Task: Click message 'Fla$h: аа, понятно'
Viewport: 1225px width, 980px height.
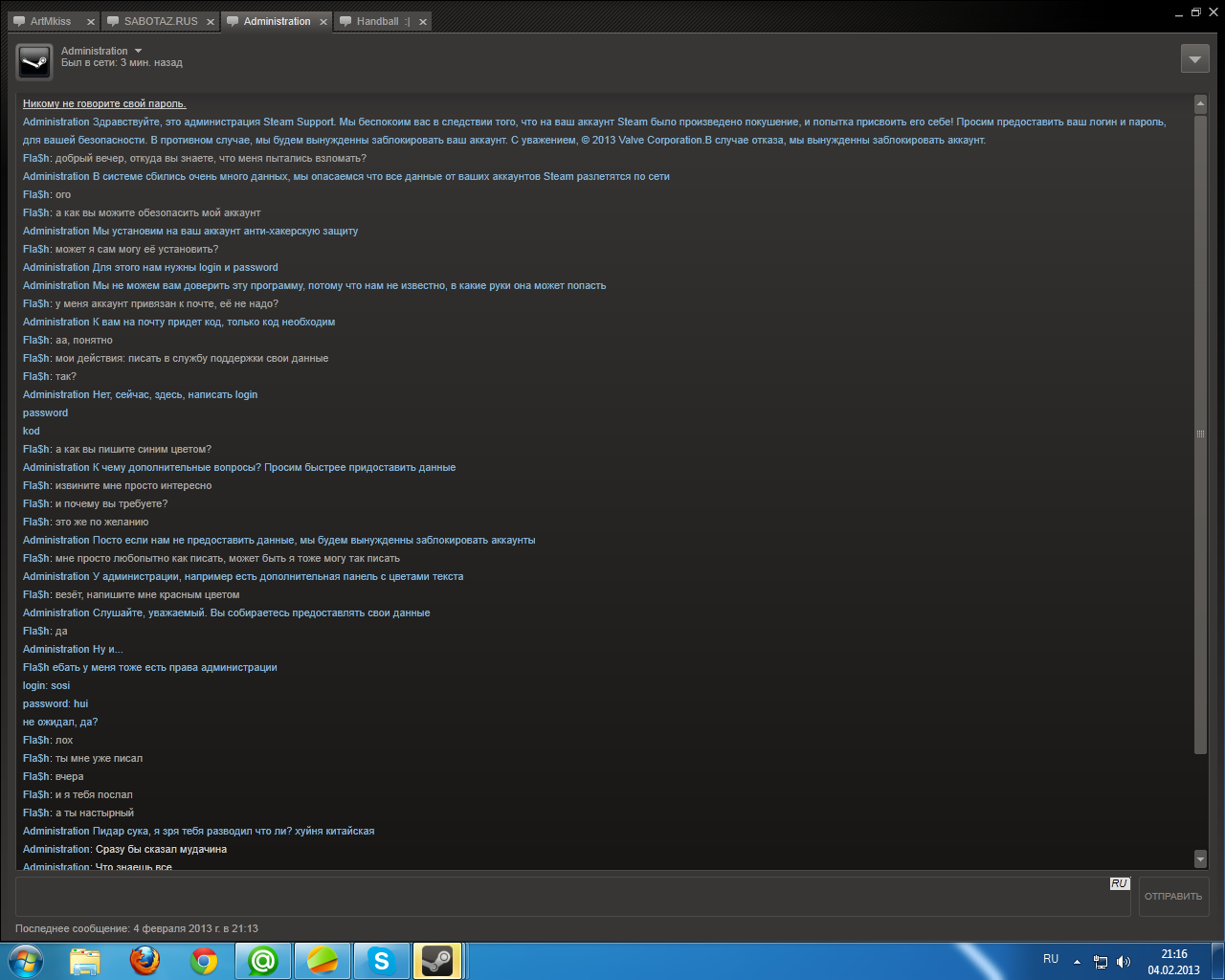Action: (x=68, y=340)
